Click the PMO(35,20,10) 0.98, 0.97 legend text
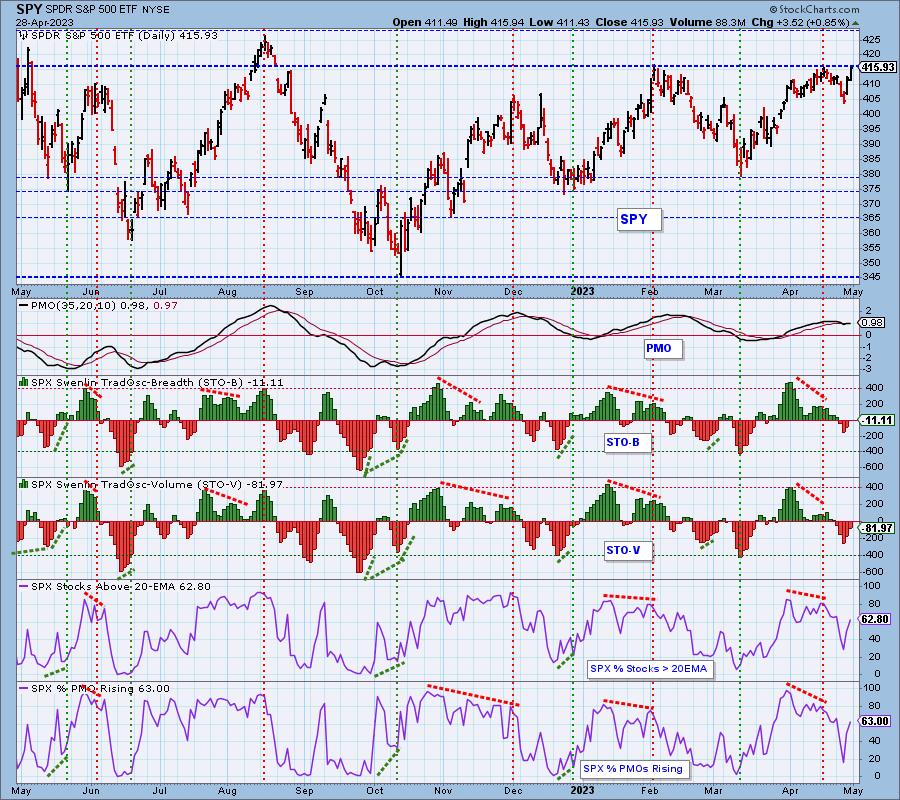 pos(104,306)
